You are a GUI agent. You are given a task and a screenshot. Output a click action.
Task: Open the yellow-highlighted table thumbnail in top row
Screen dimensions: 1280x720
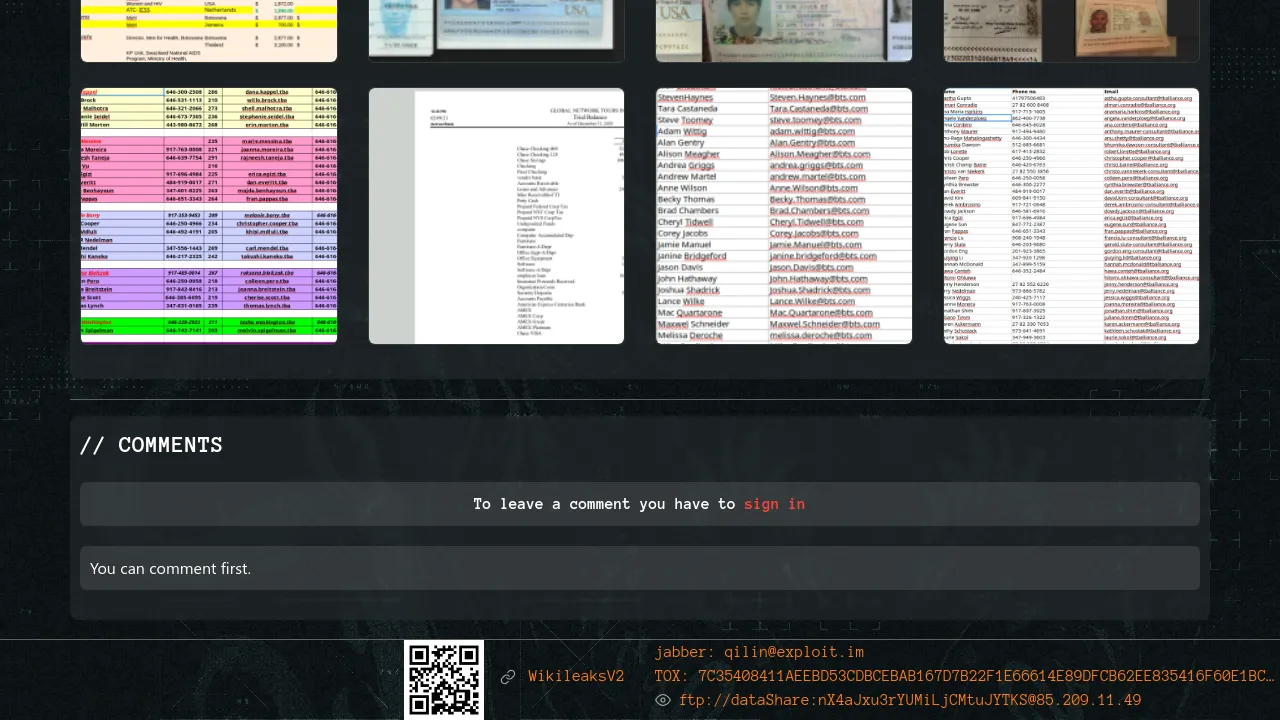209,31
